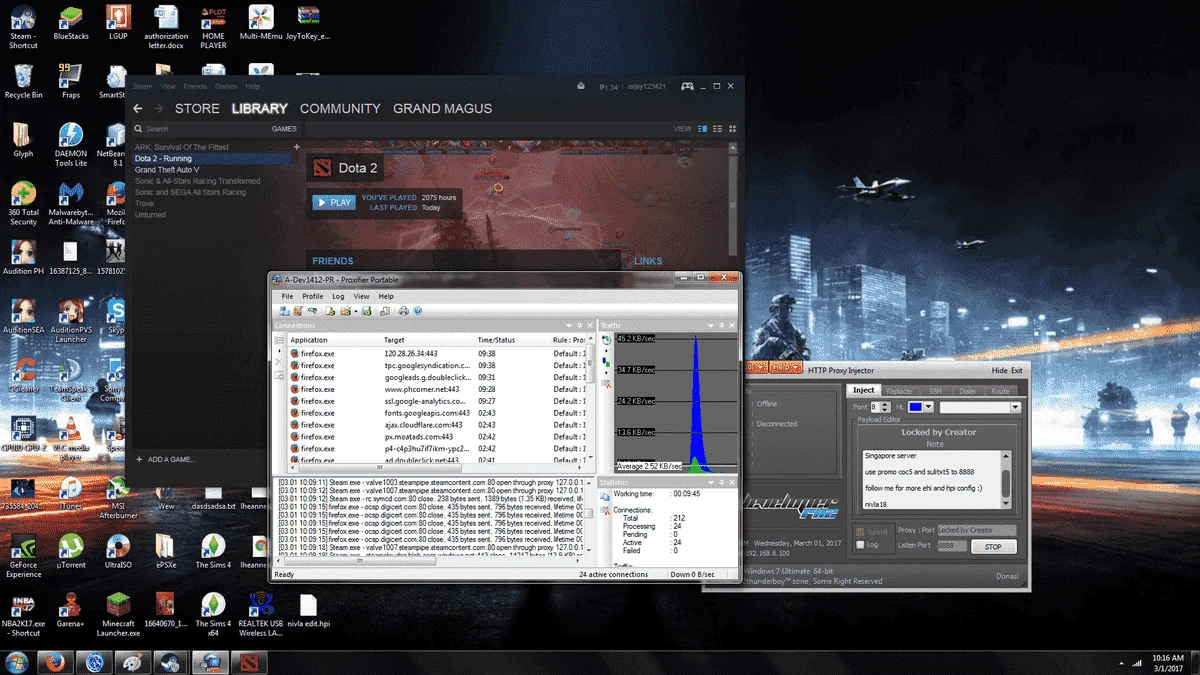The image size is (1200, 675).
Task: Open Proxification Rules icon in Proxifier toolbar
Action: point(298,311)
